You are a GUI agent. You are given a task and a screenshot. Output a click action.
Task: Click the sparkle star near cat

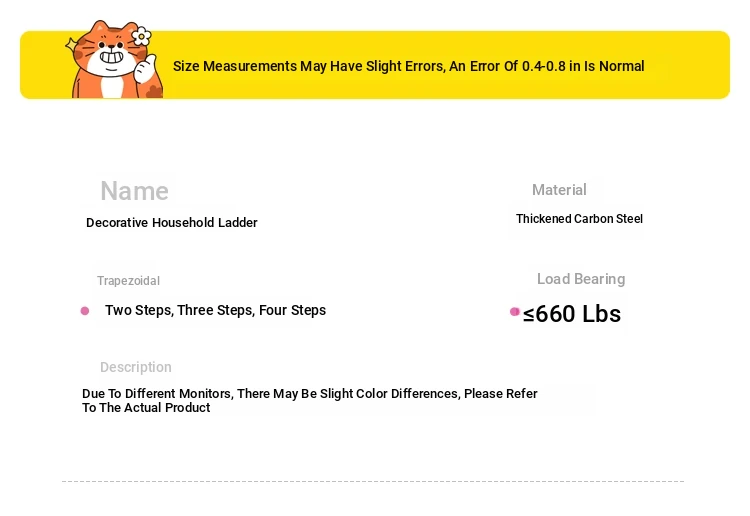[x=71, y=44]
